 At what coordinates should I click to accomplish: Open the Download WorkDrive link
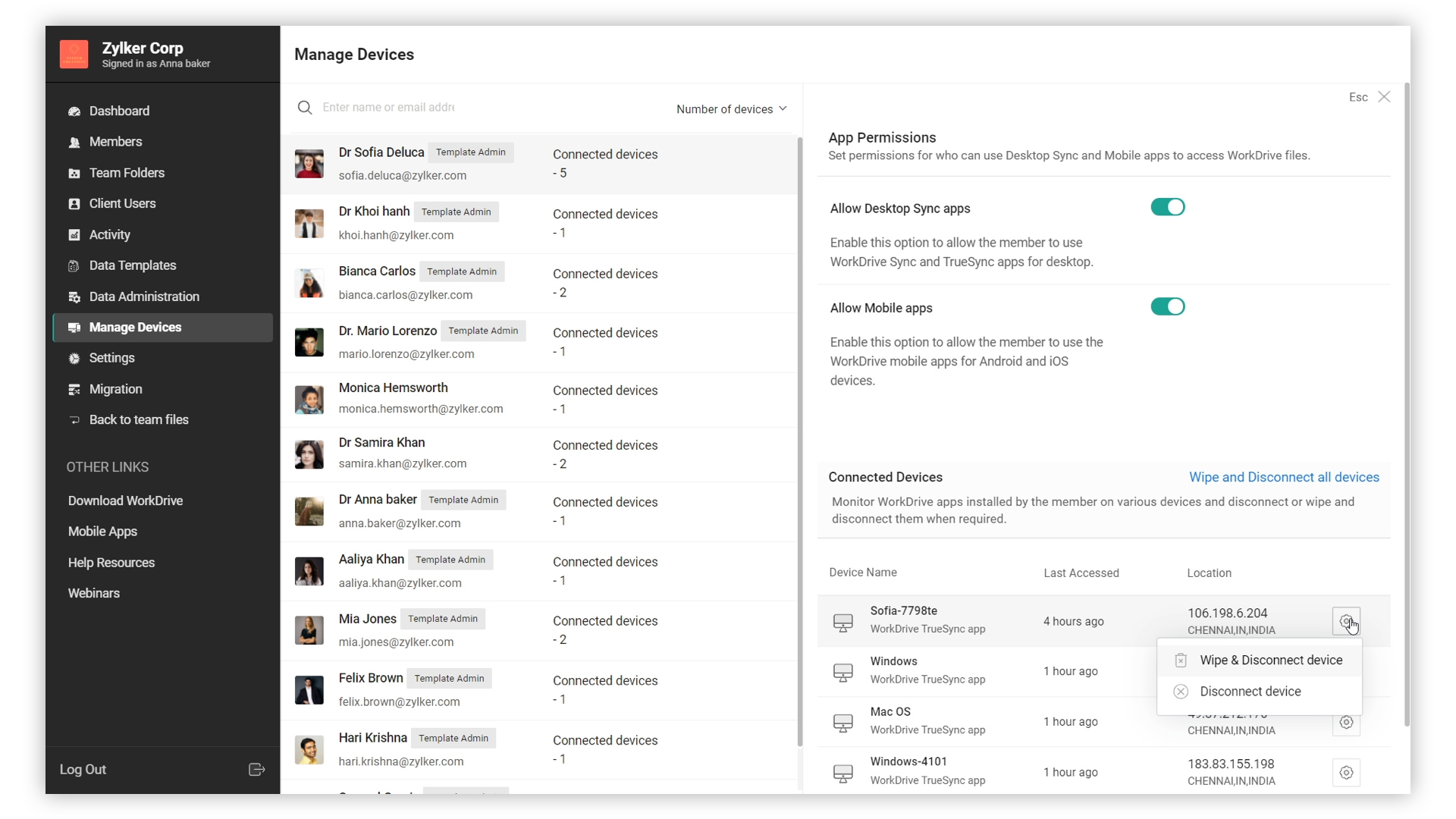coord(126,501)
